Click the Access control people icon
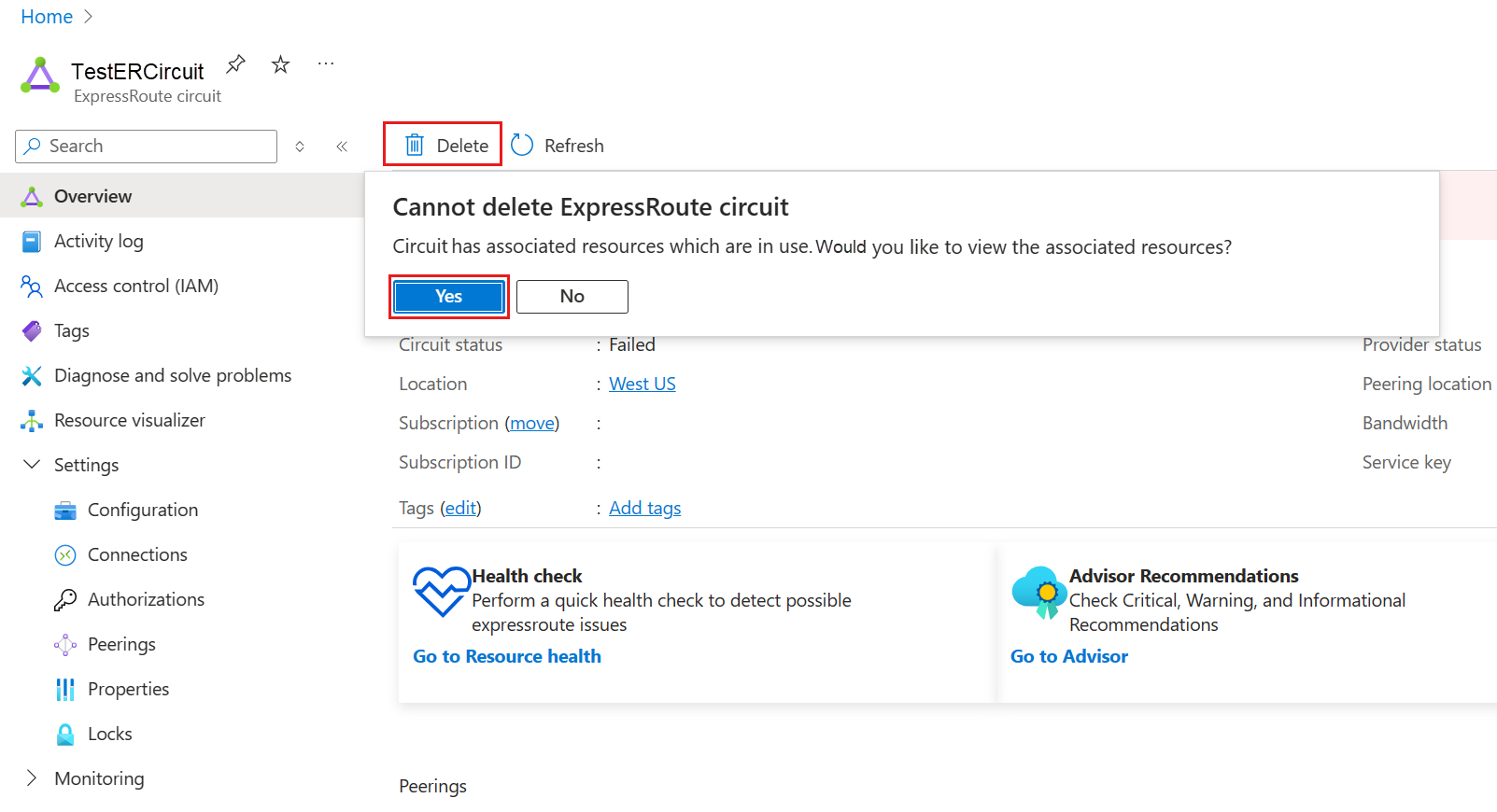 [32, 287]
